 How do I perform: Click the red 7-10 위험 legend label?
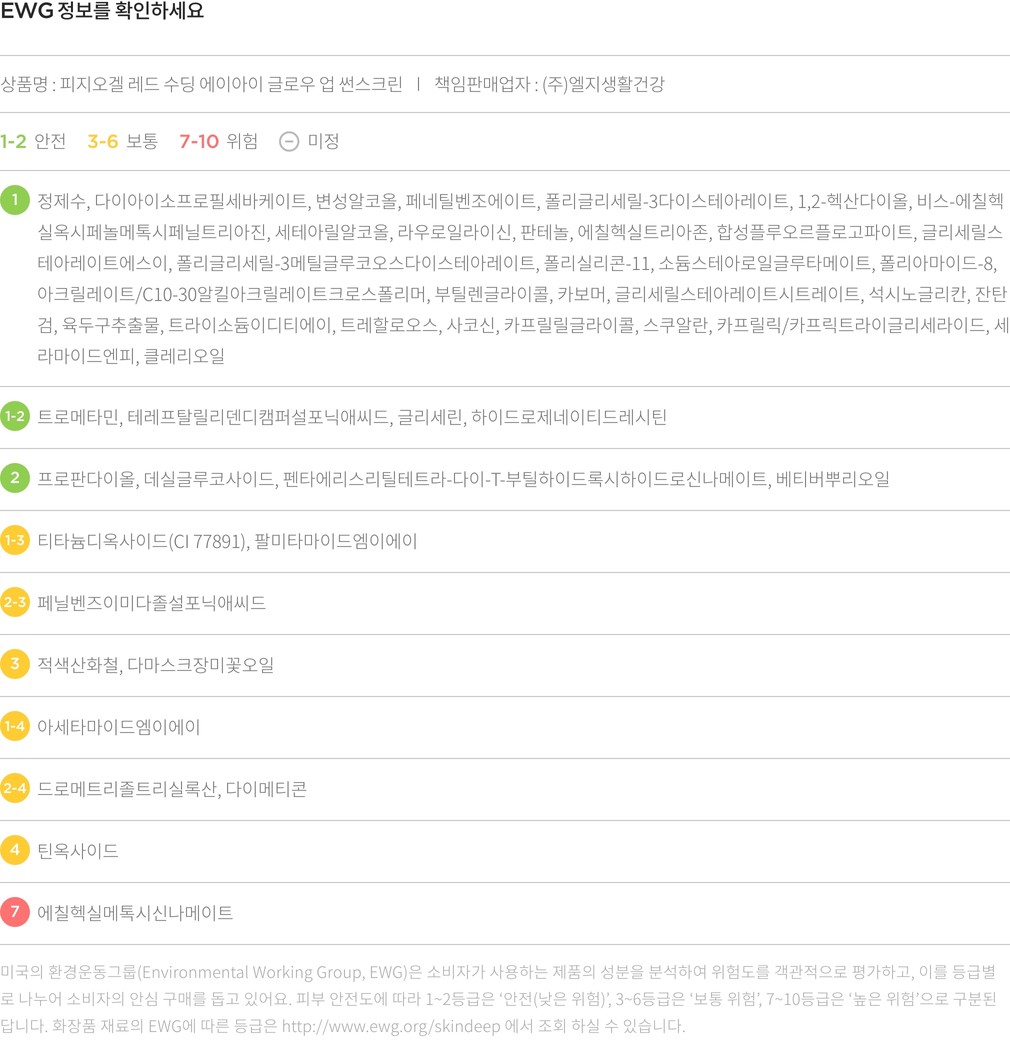(x=218, y=141)
